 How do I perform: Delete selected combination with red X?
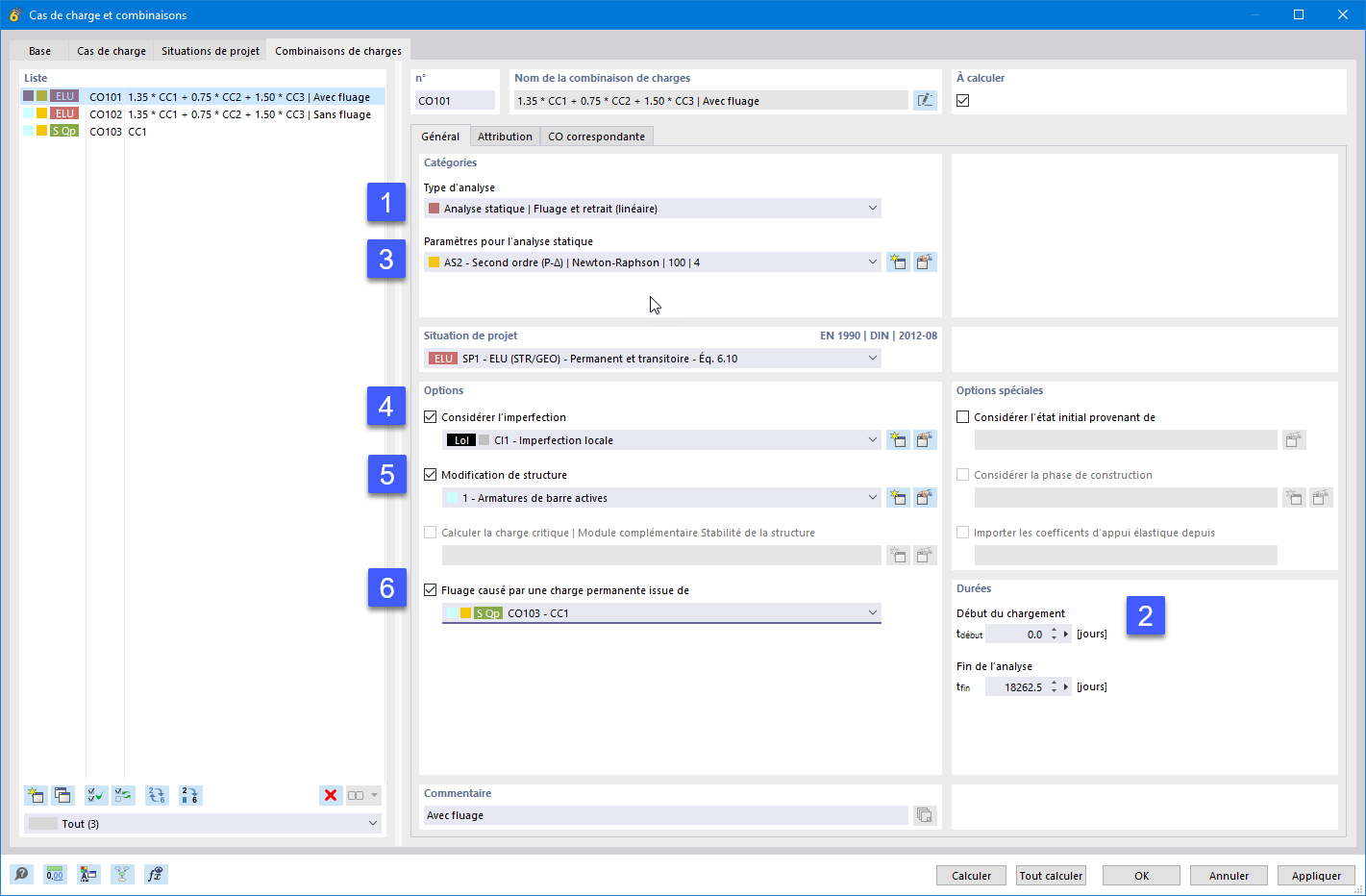pyautogui.click(x=331, y=795)
